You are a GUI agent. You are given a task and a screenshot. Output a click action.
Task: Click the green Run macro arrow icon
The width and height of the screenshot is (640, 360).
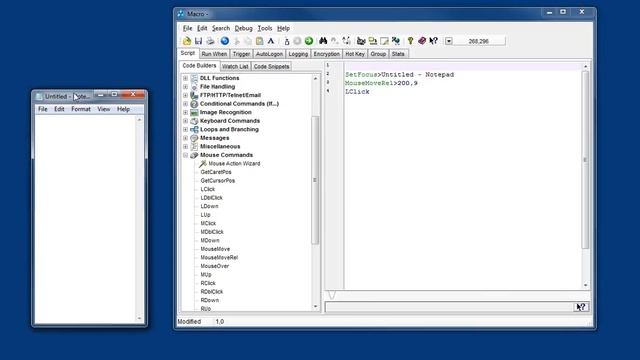coord(309,41)
